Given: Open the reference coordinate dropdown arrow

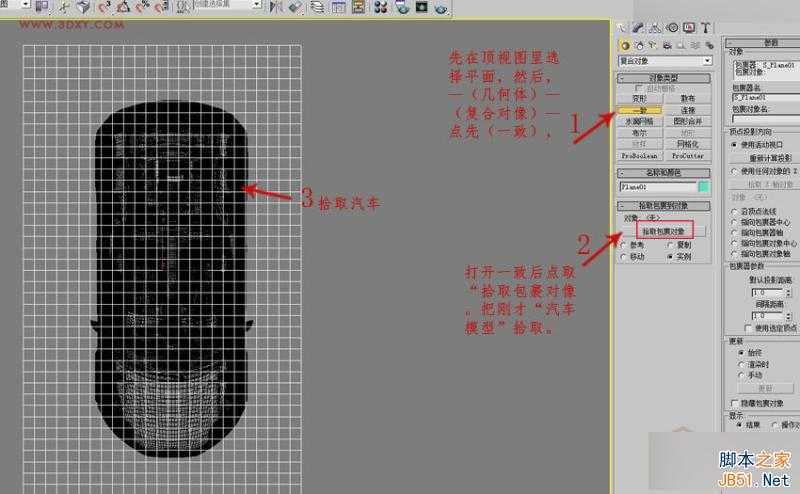Looking at the screenshot, I should coord(26,4).
